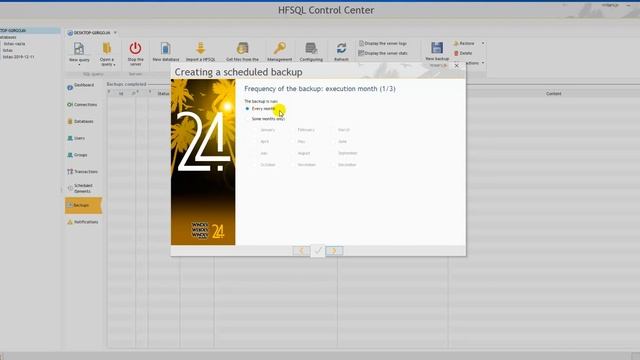Expand the Open a query dropdown arrow
This screenshot has height=360, width=640.
coord(114,65)
